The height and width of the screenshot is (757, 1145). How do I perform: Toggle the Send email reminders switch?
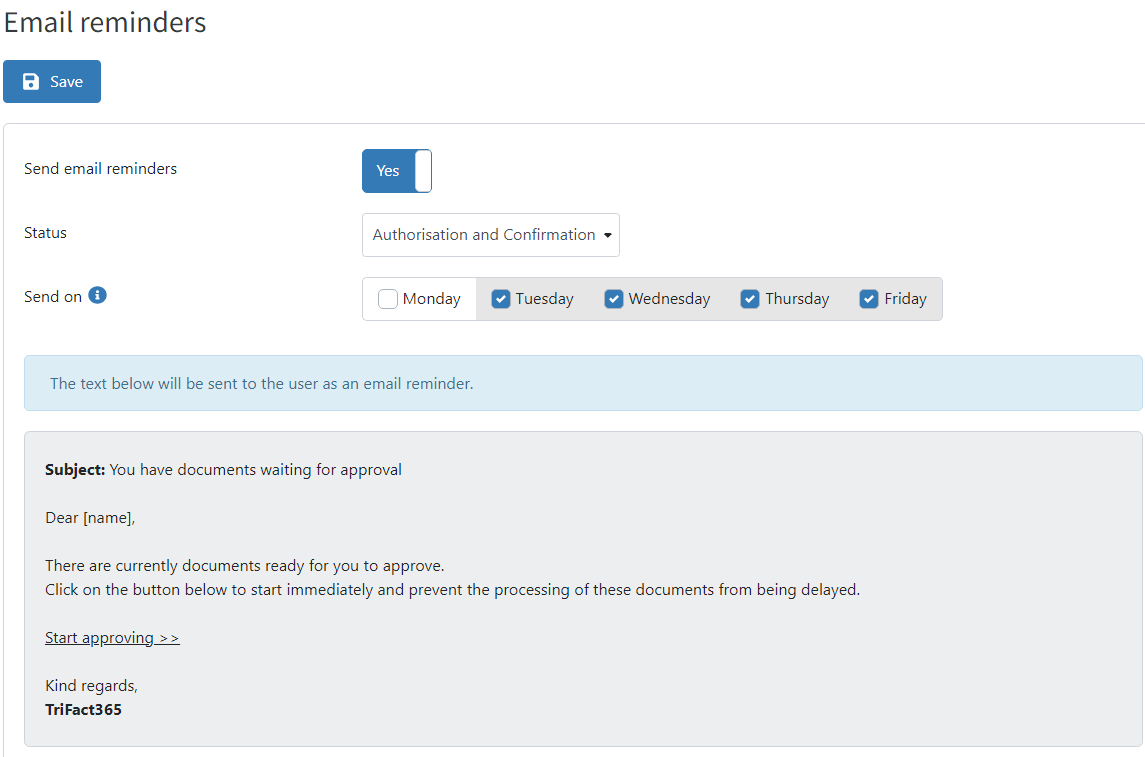pos(397,171)
